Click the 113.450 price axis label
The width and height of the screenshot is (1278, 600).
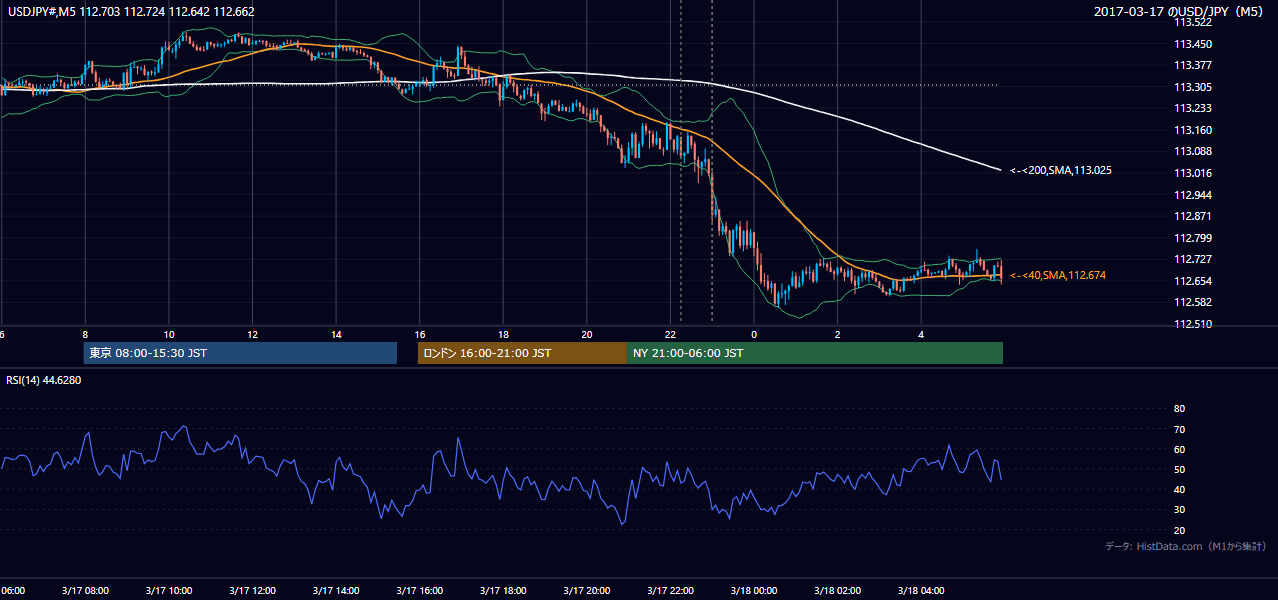(x=1192, y=44)
